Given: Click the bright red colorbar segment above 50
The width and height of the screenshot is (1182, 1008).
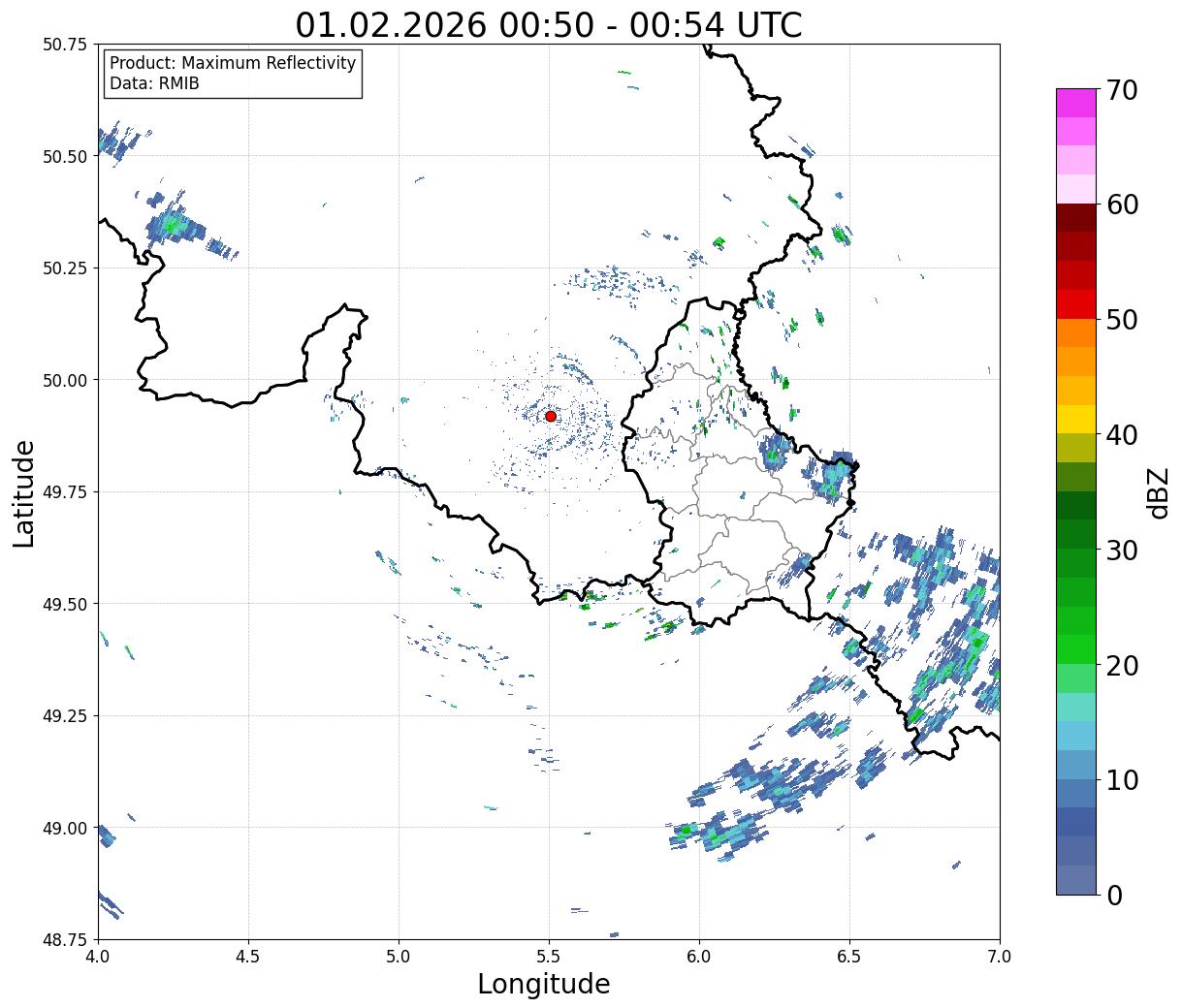Looking at the screenshot, I should coord(1076,304).
